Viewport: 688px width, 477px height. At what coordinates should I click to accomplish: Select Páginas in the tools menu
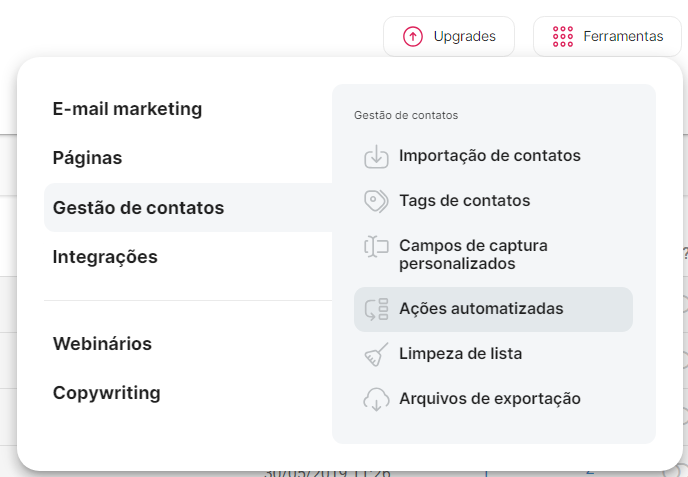(87, 158)
